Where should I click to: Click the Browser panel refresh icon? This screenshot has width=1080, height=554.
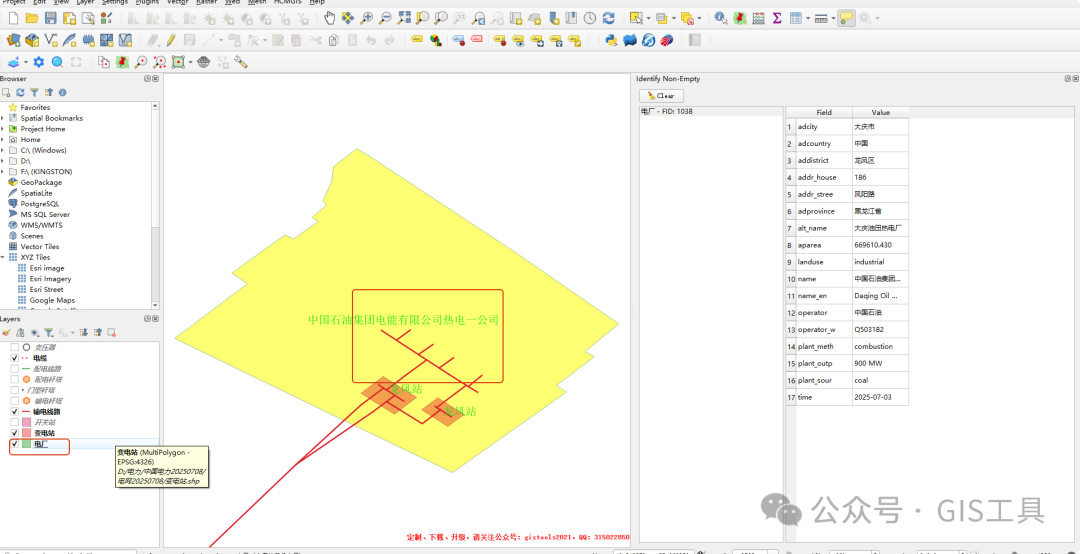[x=20, y=92]
